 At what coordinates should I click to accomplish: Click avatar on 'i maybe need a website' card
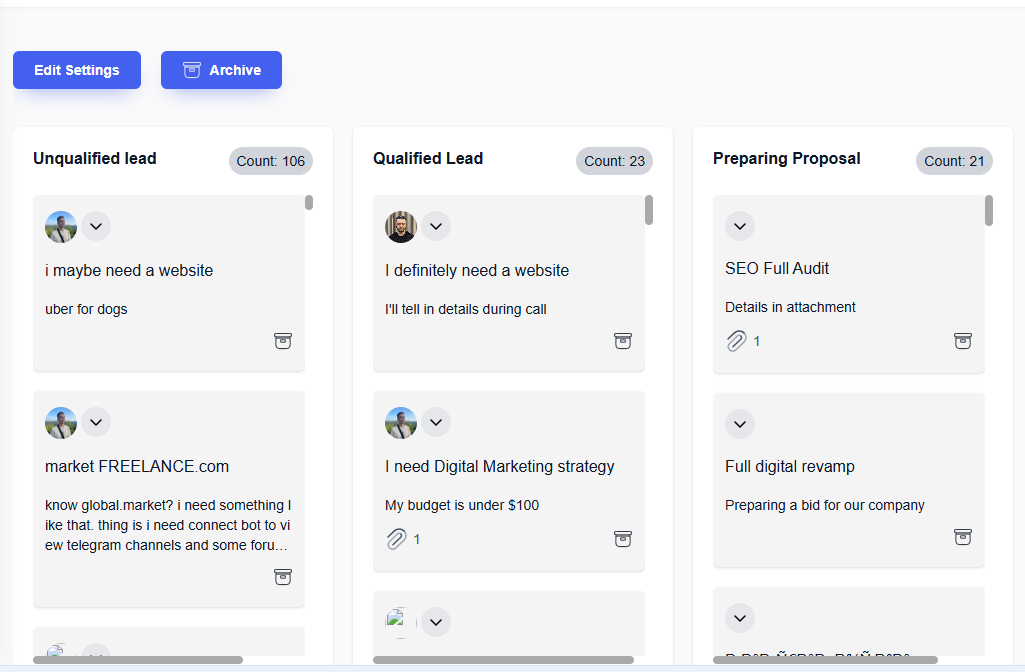click(61, 226)
